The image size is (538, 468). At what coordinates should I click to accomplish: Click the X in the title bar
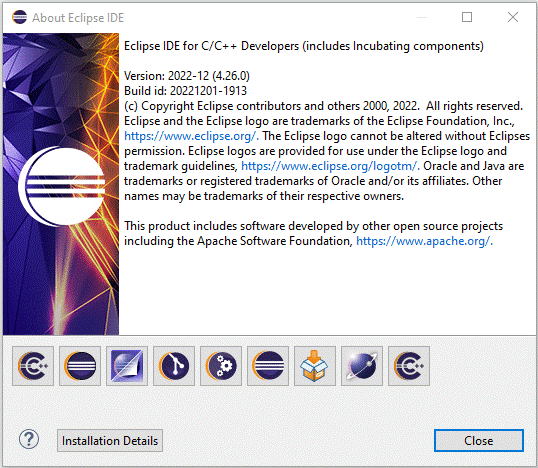513,17
